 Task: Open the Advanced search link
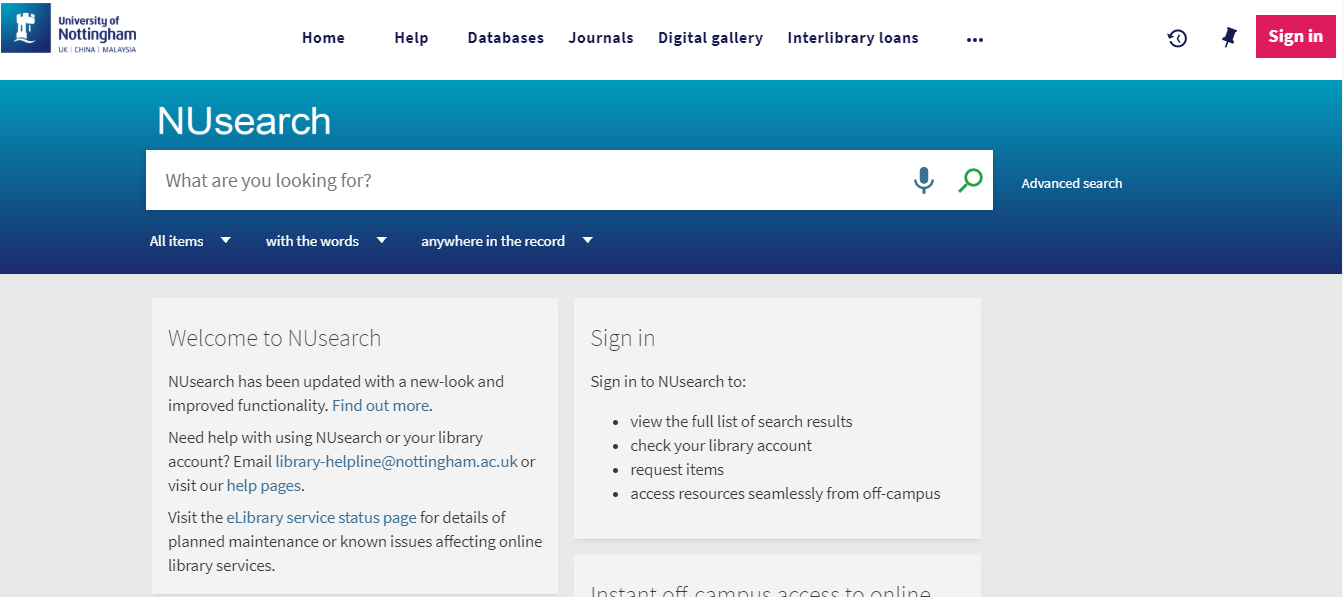point(1071,184)
